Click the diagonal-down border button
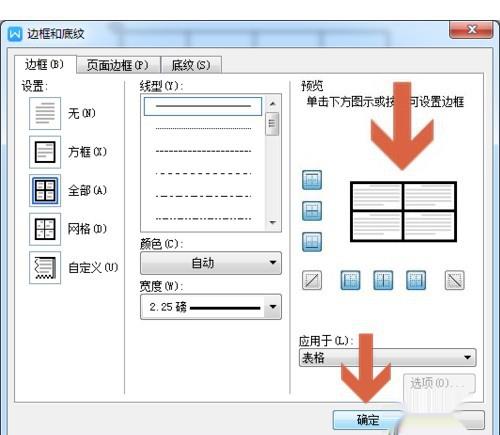This screenshot has height=435, width=500. tap(455, 280)
